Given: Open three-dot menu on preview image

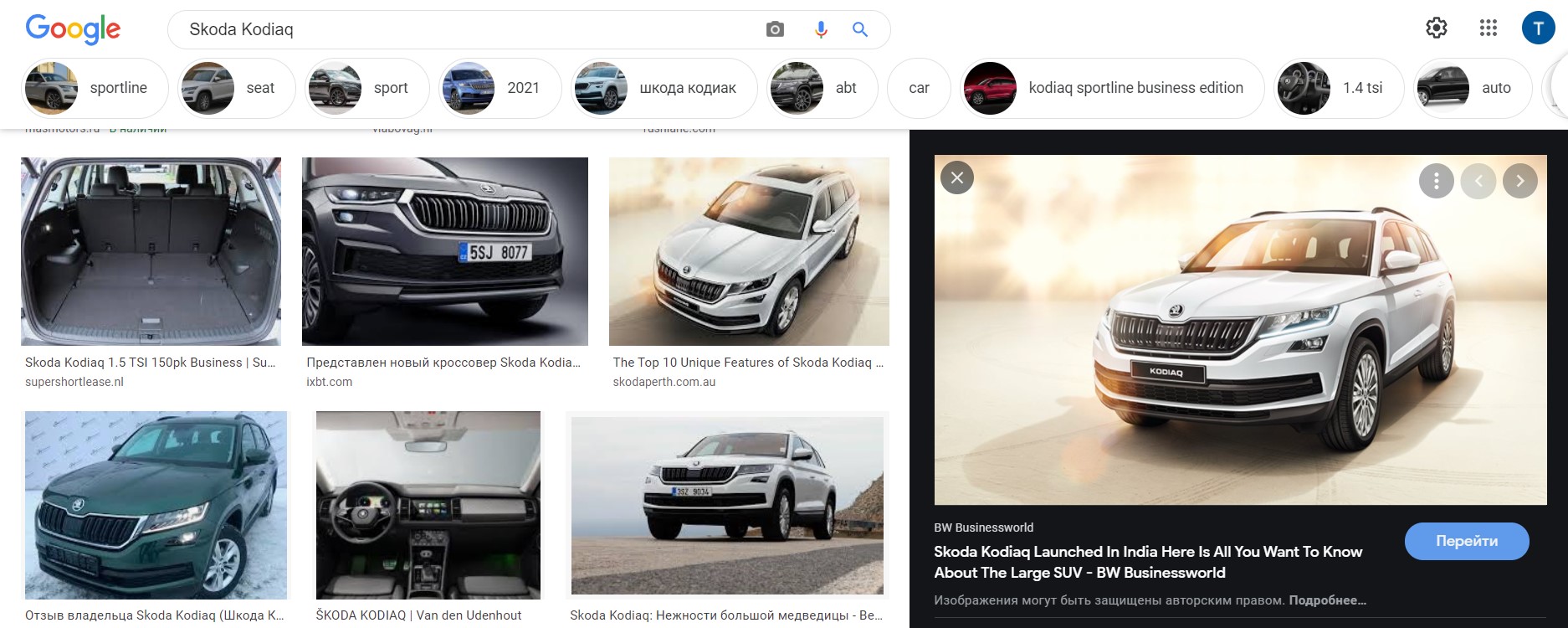Looking at the screenshot, I should (x=1436, y=181).
